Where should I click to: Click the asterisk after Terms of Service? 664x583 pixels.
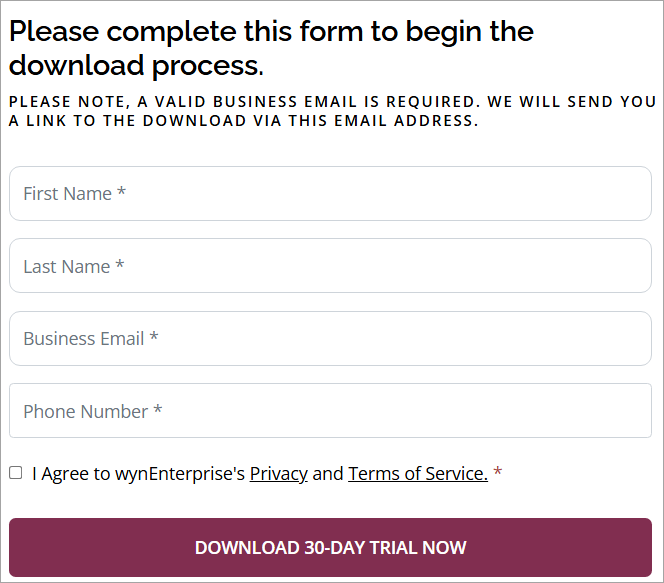point(498,473)
